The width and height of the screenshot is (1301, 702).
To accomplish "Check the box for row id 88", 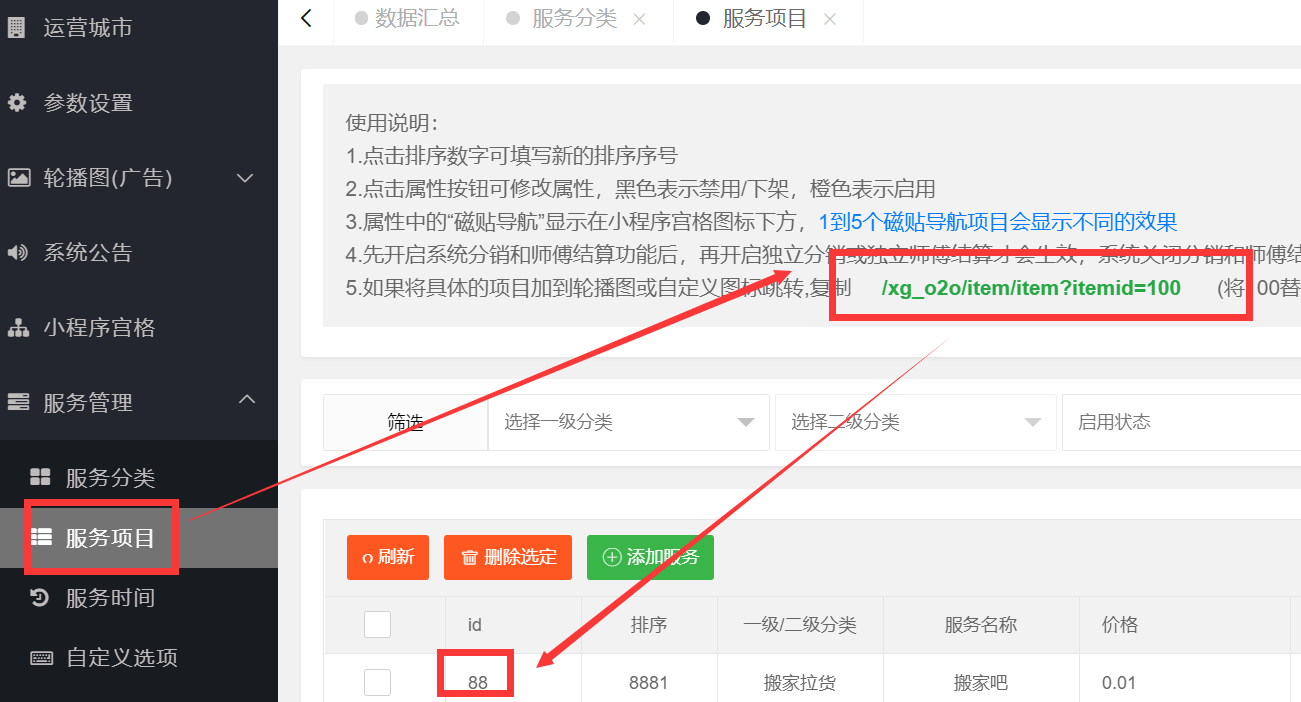I will click(377, 683).
